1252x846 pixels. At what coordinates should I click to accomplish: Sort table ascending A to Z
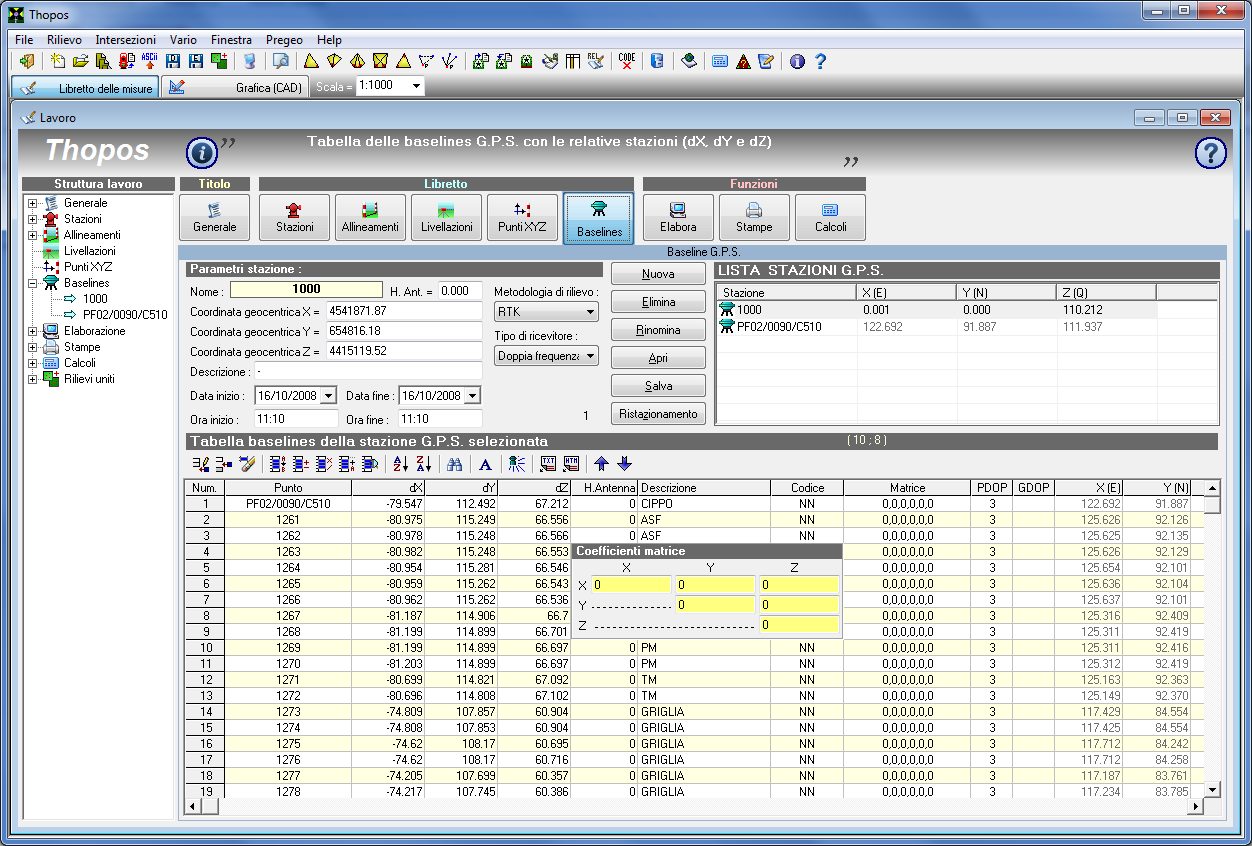coord(401,464)
